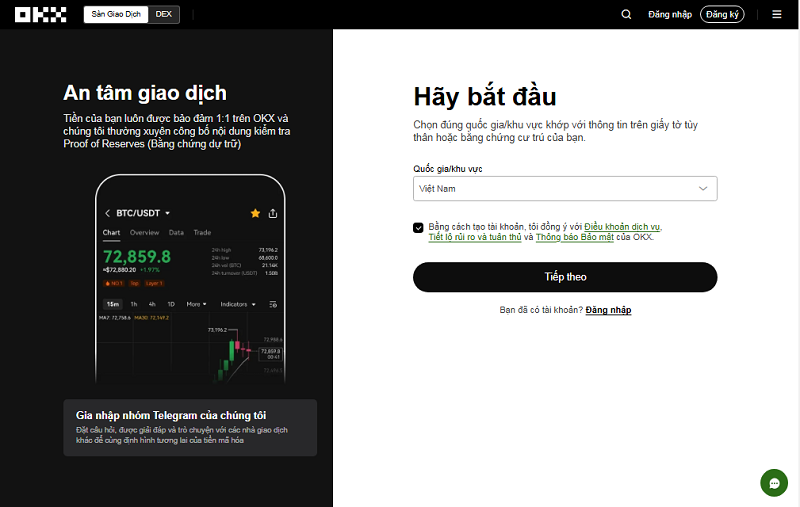
Task: Click the dropdown chevron beside Việt Nam
Action: (x=703, y=189)
